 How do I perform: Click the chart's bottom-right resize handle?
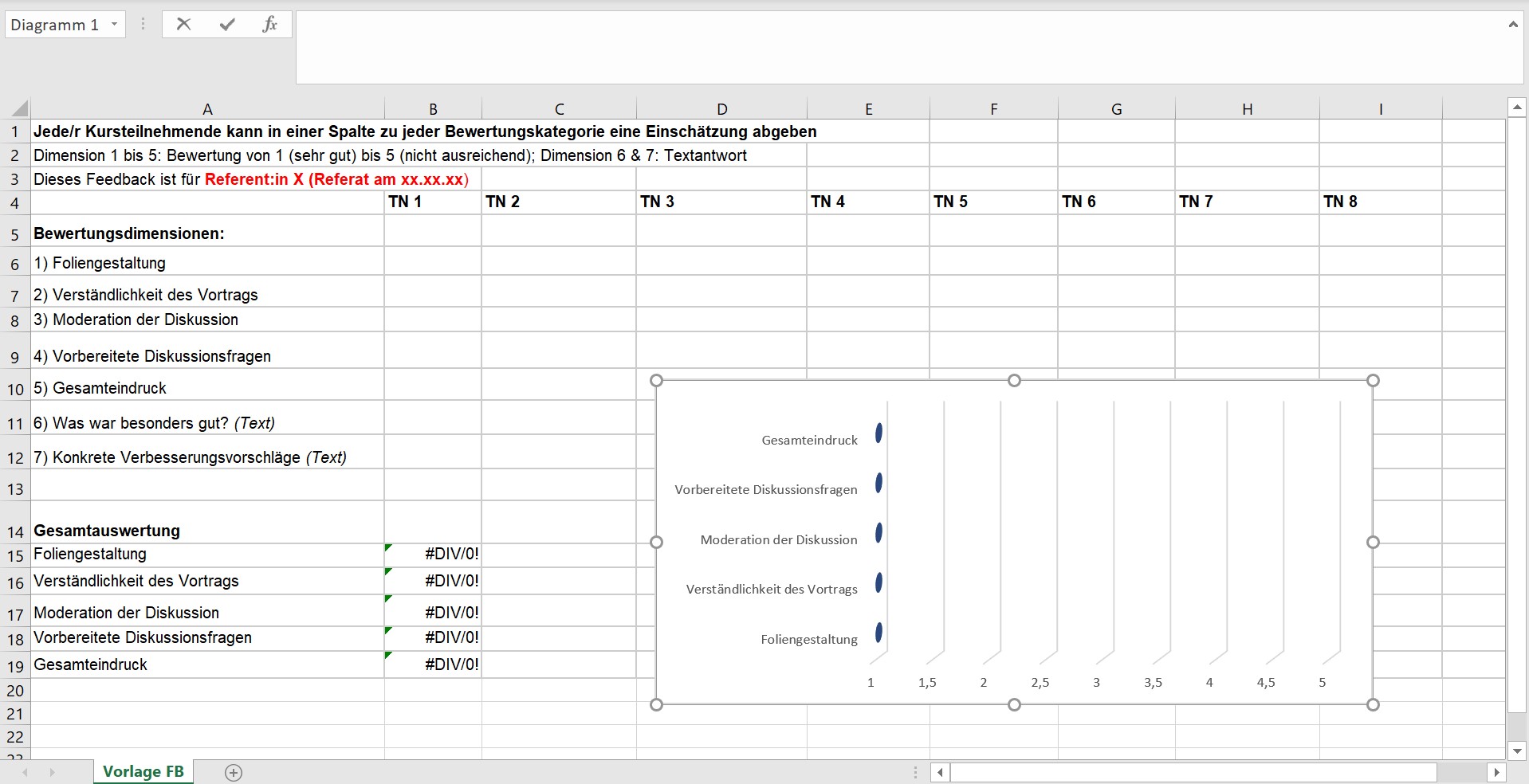(1373, 704)
